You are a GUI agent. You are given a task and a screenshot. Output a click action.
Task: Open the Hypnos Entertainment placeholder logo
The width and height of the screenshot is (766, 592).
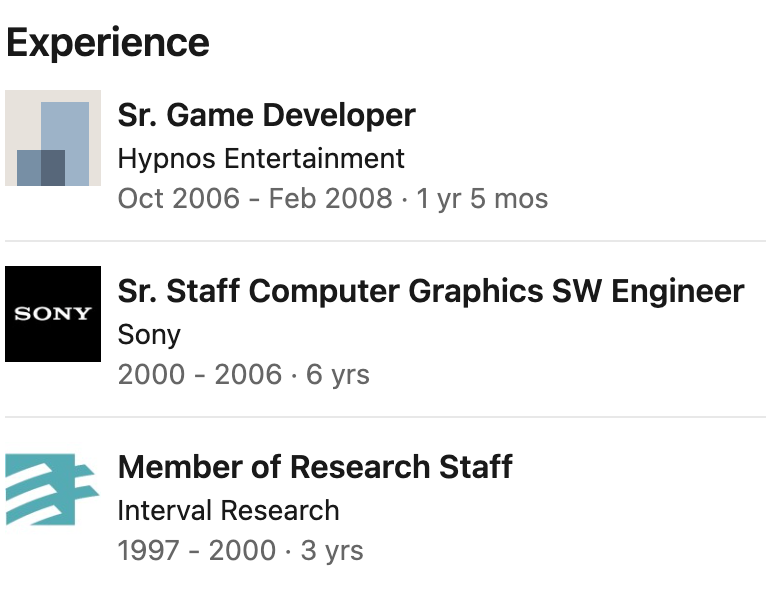click(x=53, y=138)
